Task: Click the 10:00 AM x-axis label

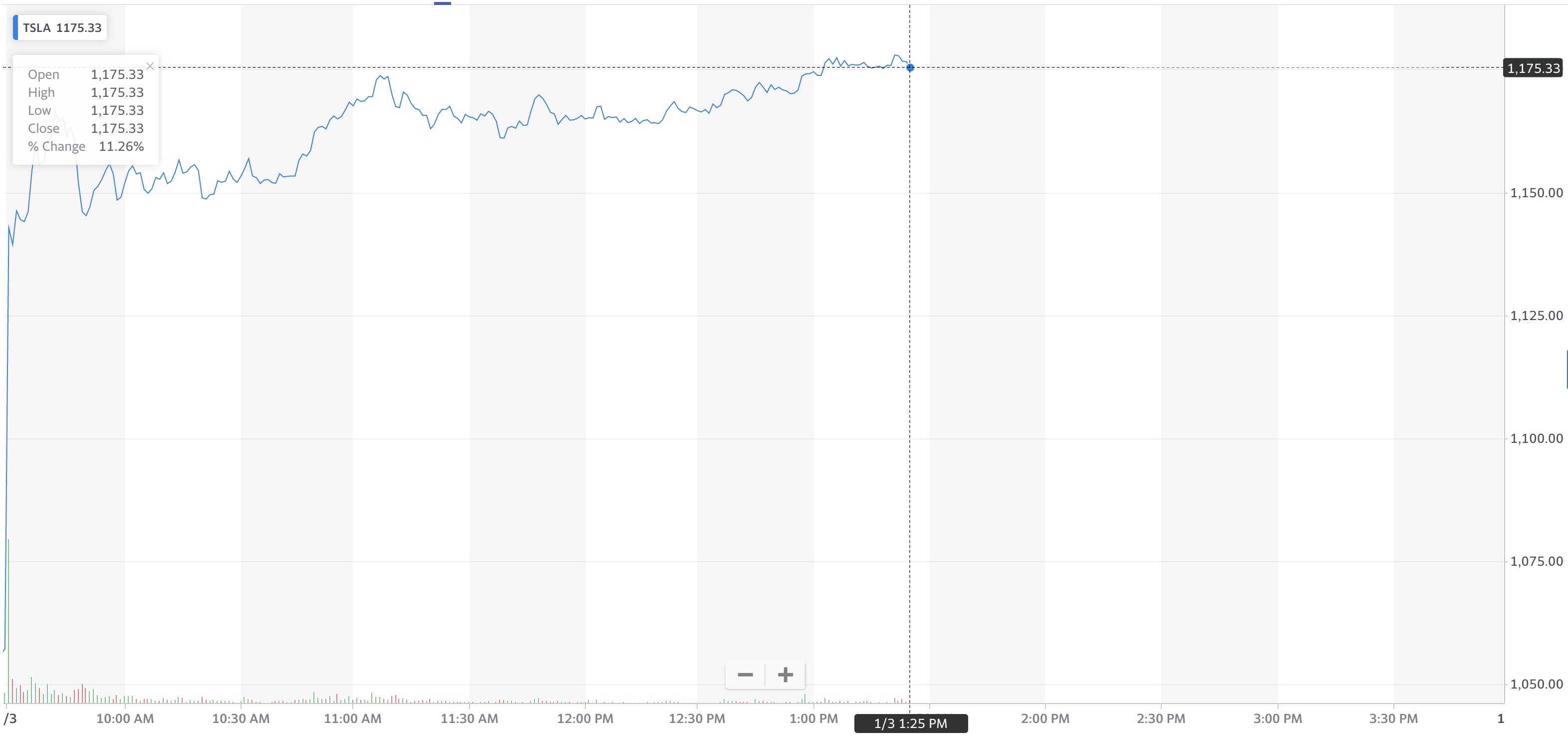Action: 125,719
